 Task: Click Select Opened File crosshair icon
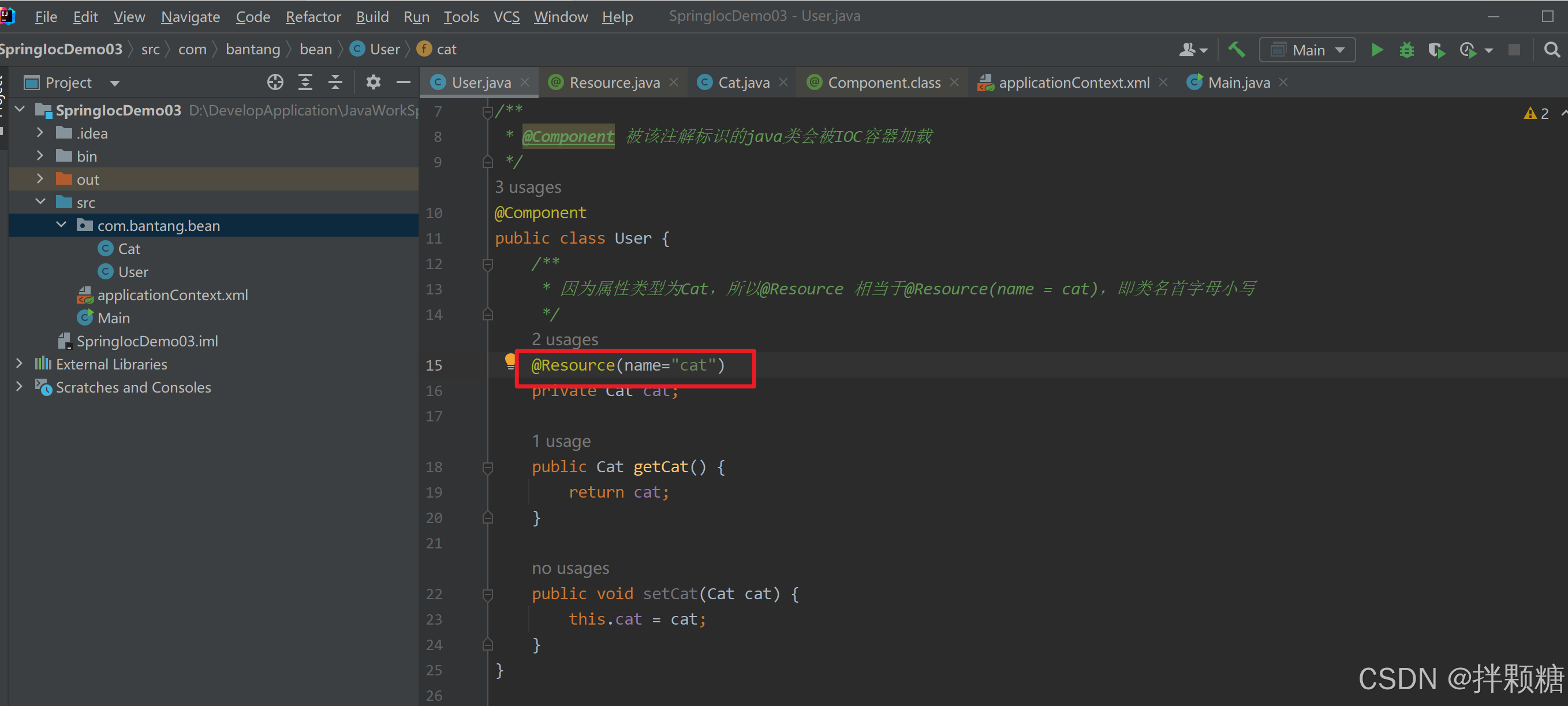click(275, 82)
